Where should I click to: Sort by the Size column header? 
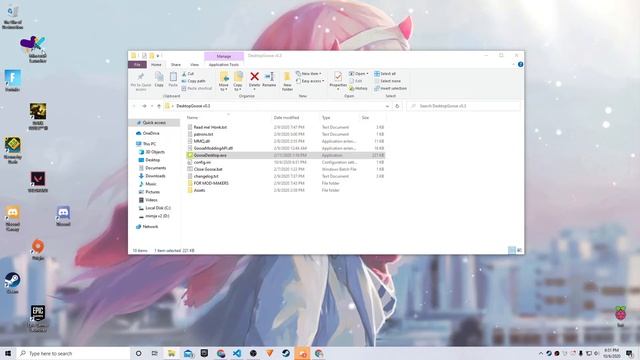coord(365,118)
